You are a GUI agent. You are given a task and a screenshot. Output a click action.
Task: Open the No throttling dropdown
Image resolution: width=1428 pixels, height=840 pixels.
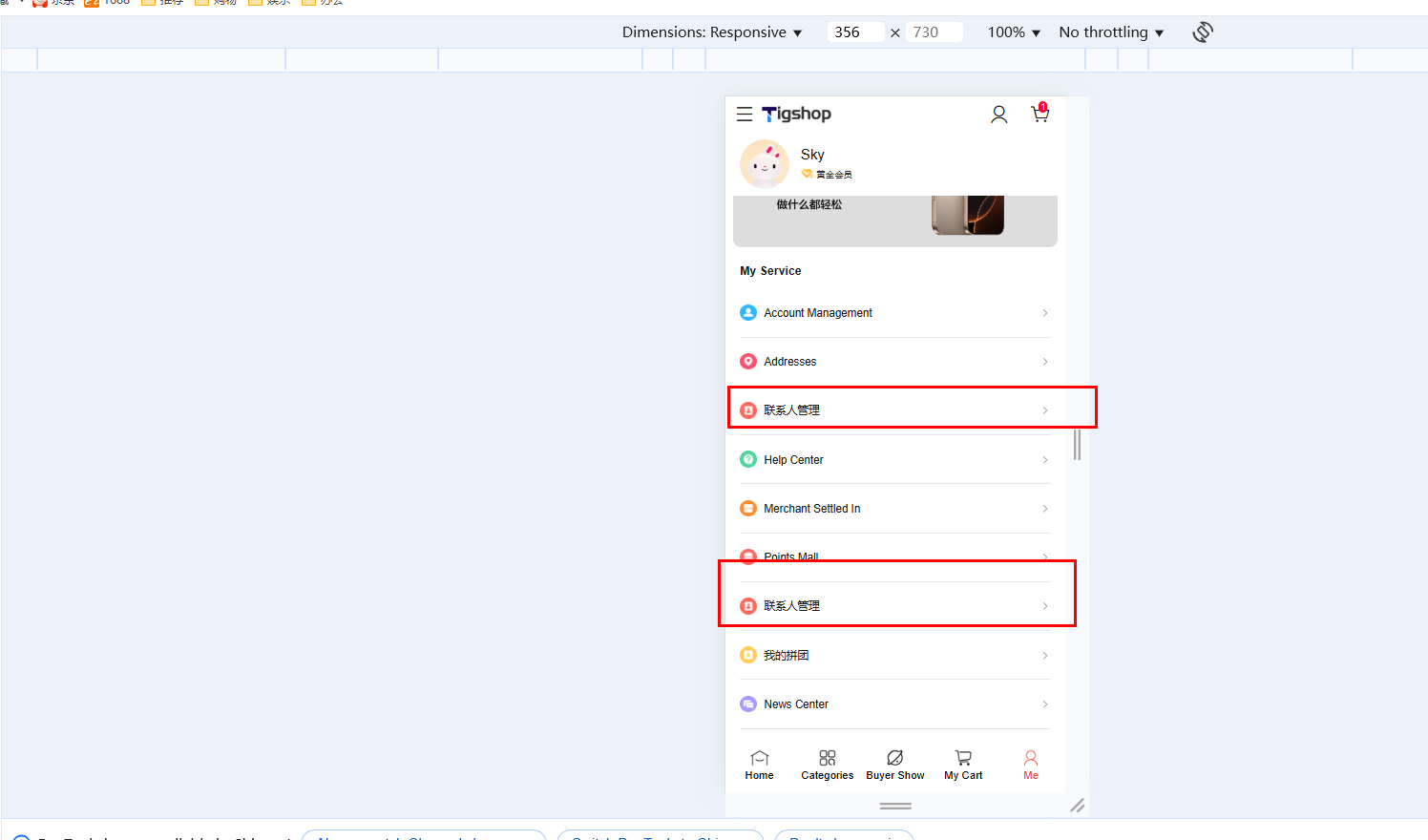[1111, 32]
